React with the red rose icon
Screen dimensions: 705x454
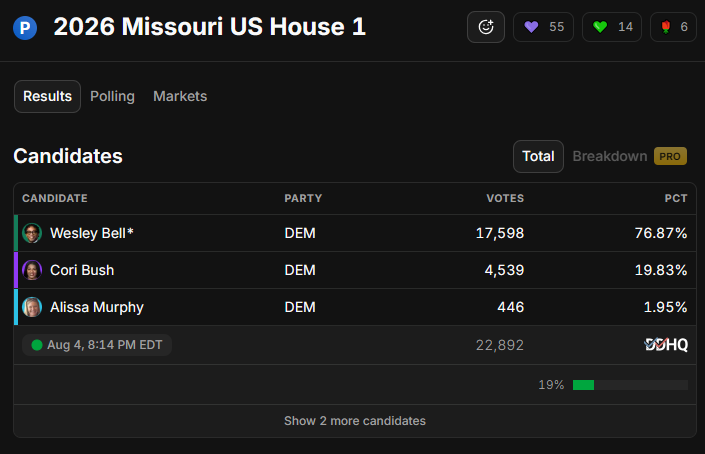[x=666, y=27]
